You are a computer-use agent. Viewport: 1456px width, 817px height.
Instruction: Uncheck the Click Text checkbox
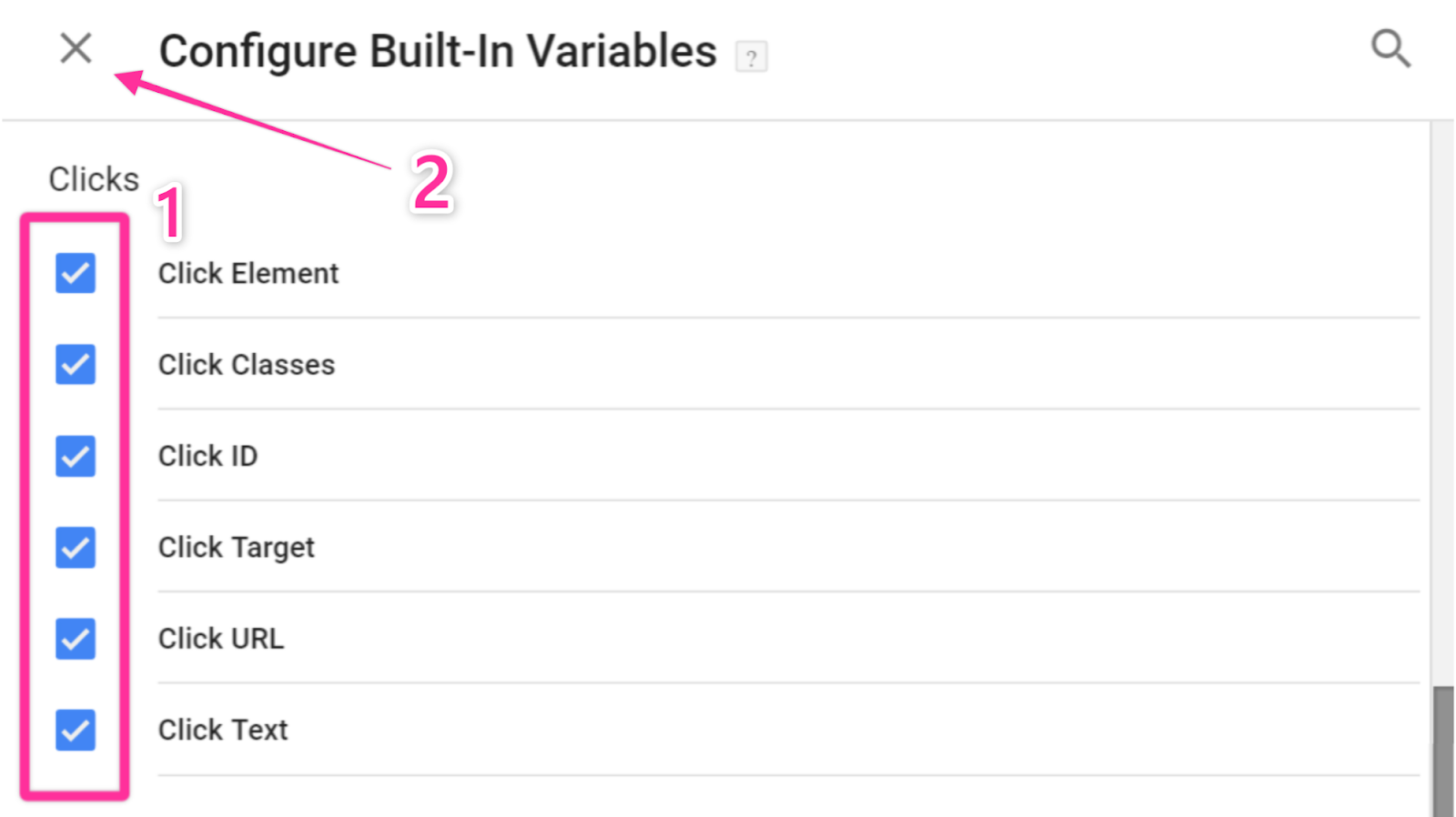click(x=76, y=730)
